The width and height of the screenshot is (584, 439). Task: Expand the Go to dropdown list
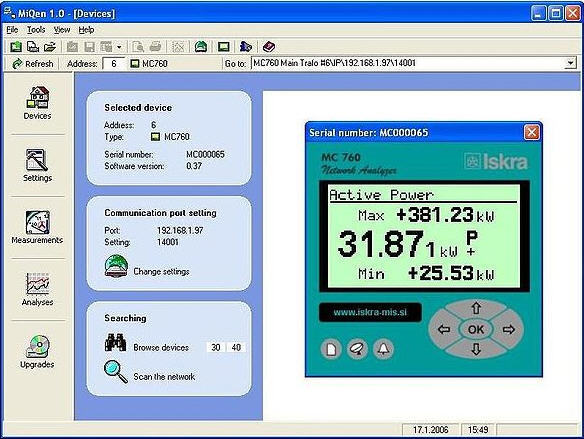pos(570,63)
